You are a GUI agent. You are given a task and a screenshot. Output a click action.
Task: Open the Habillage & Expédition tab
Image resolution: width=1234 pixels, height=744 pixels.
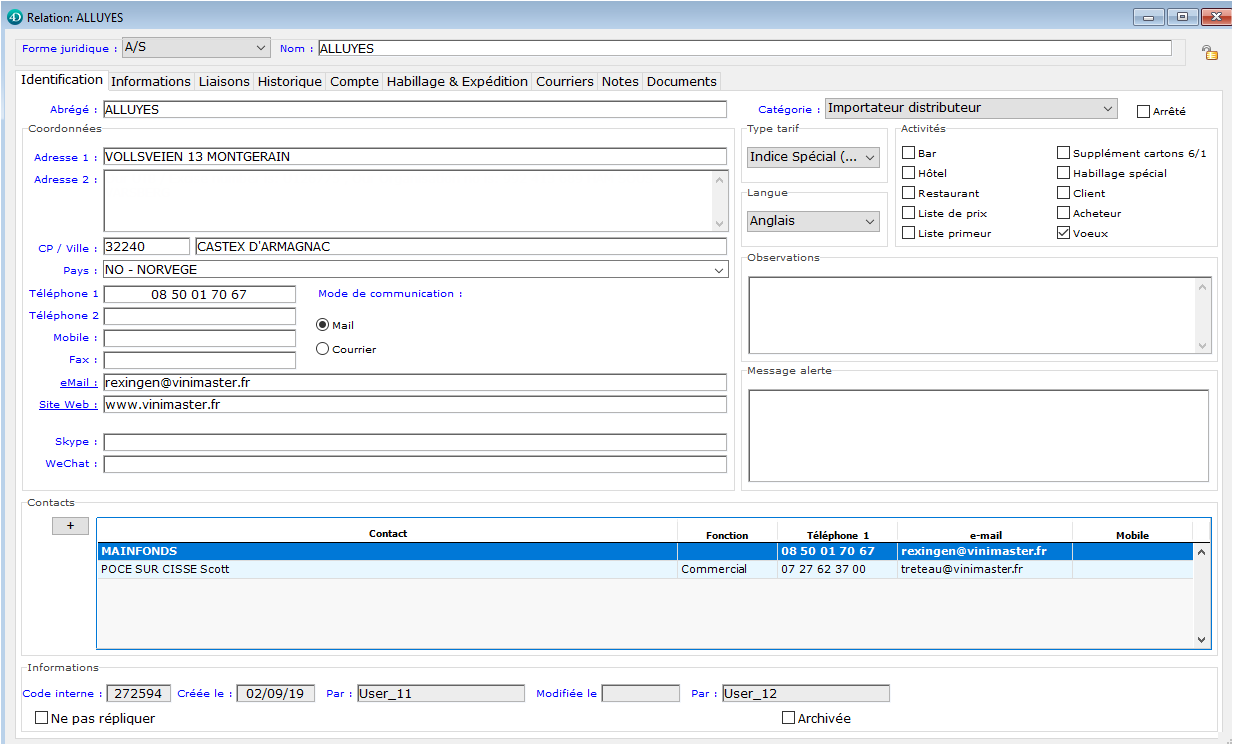click(457, 82)
